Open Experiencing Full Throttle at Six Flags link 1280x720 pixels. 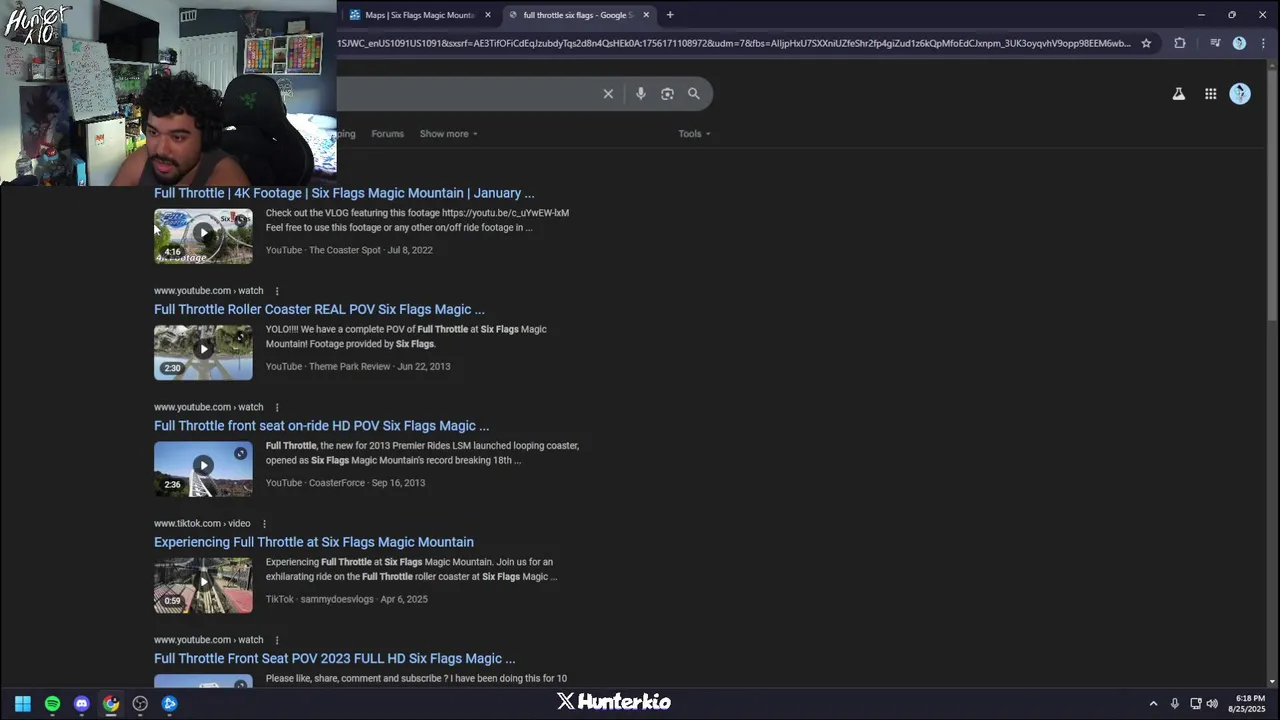click(x=314, y=542)
